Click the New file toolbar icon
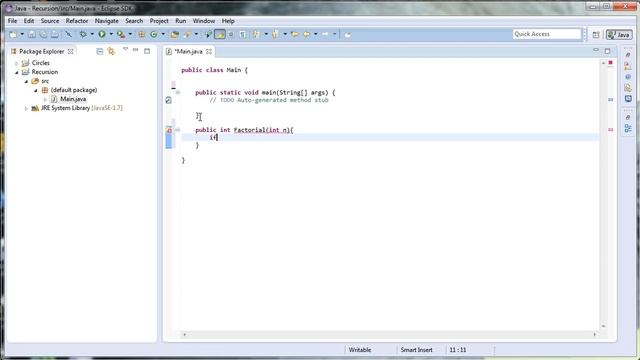 pyautogui.click(x=13, y=35)
